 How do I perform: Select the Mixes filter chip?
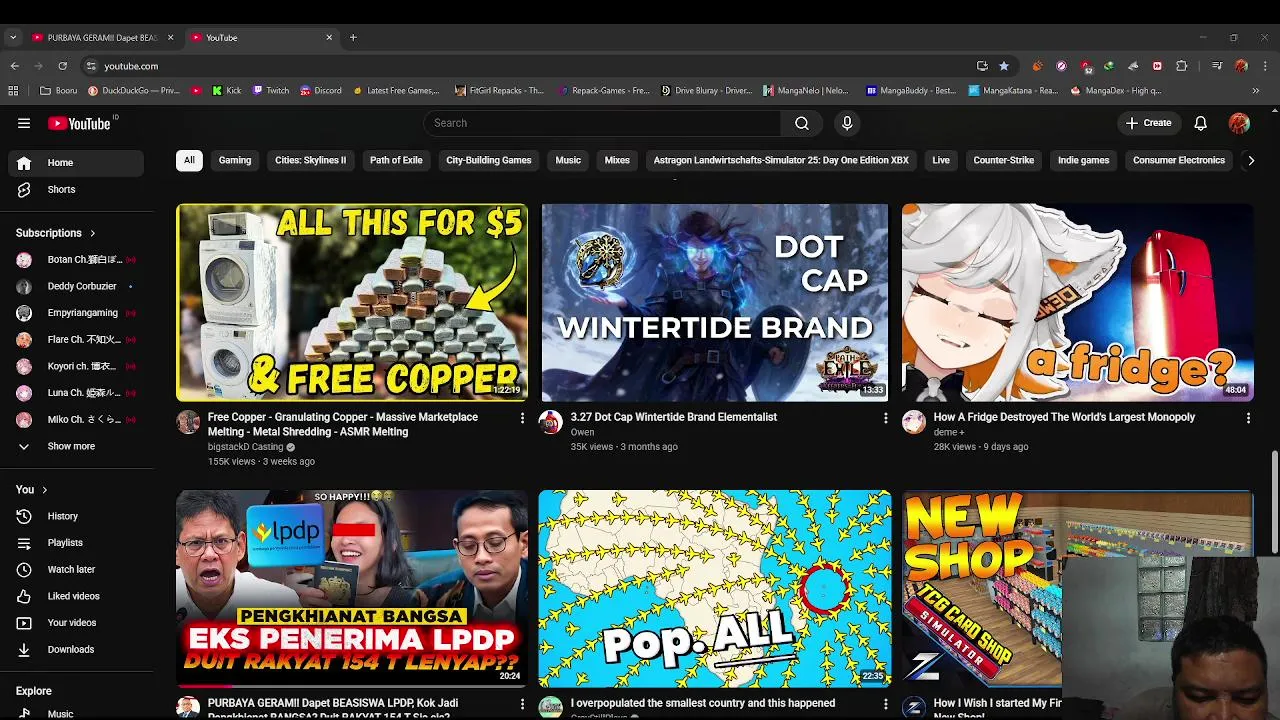(617, 160)
